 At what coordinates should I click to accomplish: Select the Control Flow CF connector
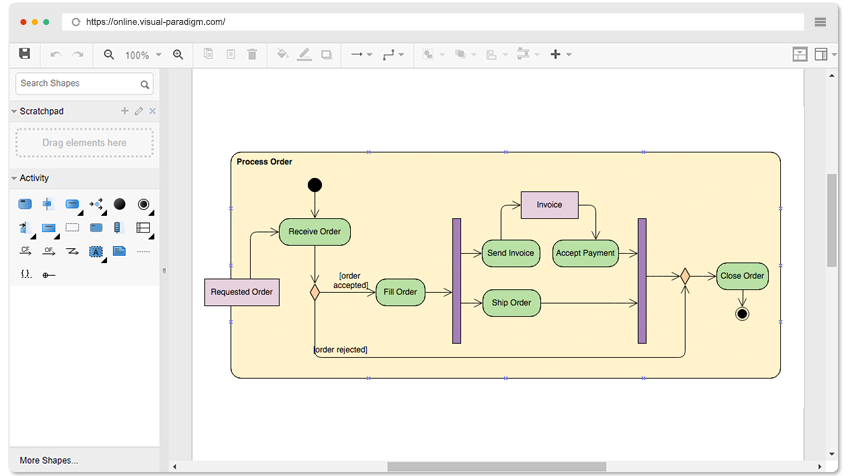pos(25,251)
